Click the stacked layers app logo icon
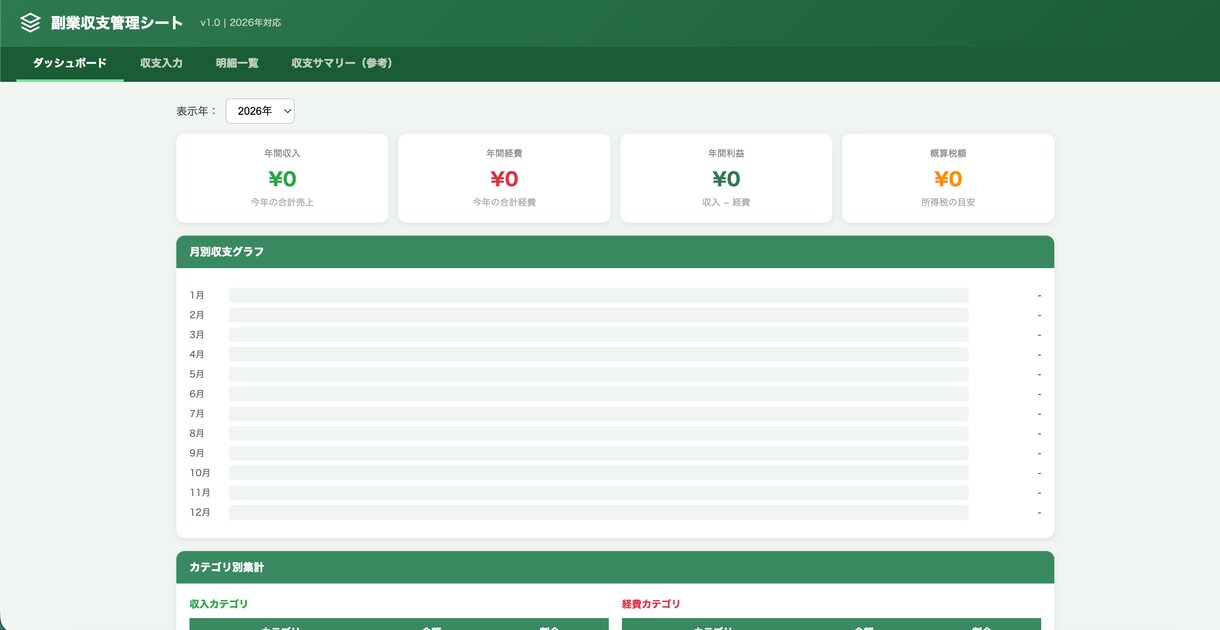This screenshot has width=1220, height=630. point(31,22)
